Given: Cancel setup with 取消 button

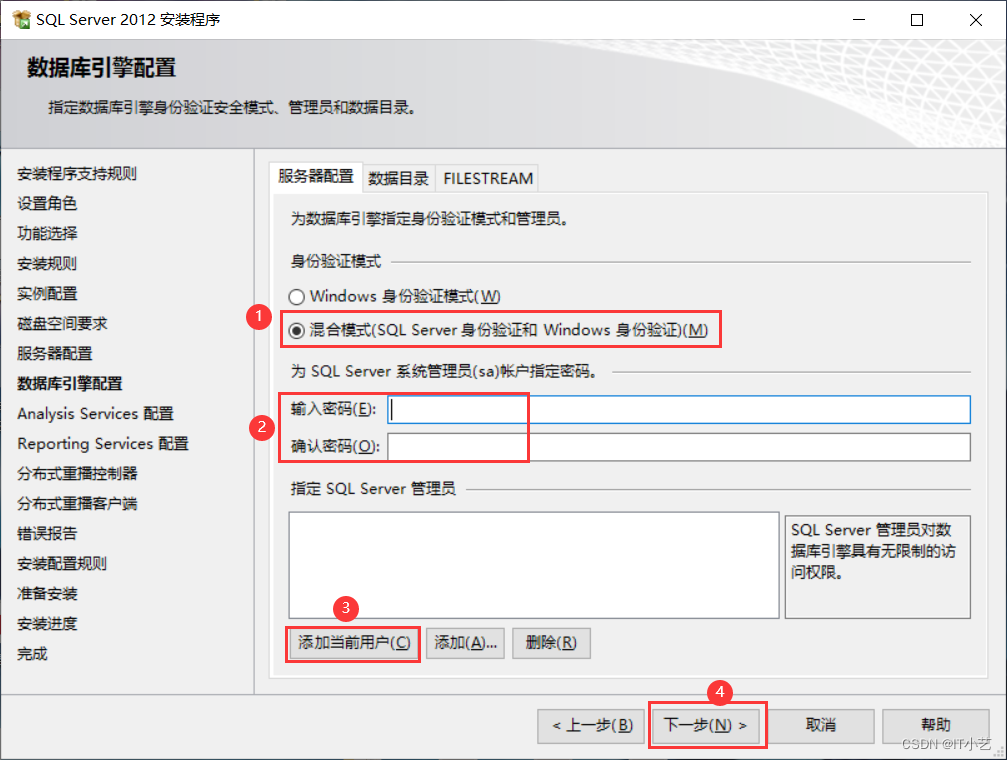Looking at the screenshot, I should point(821,726).
